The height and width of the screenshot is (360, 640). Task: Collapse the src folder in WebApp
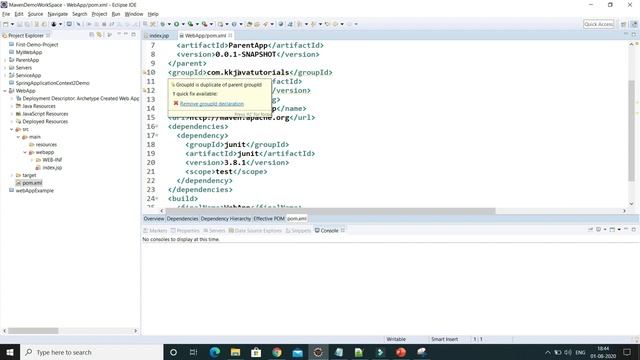[x=11, y=129]
